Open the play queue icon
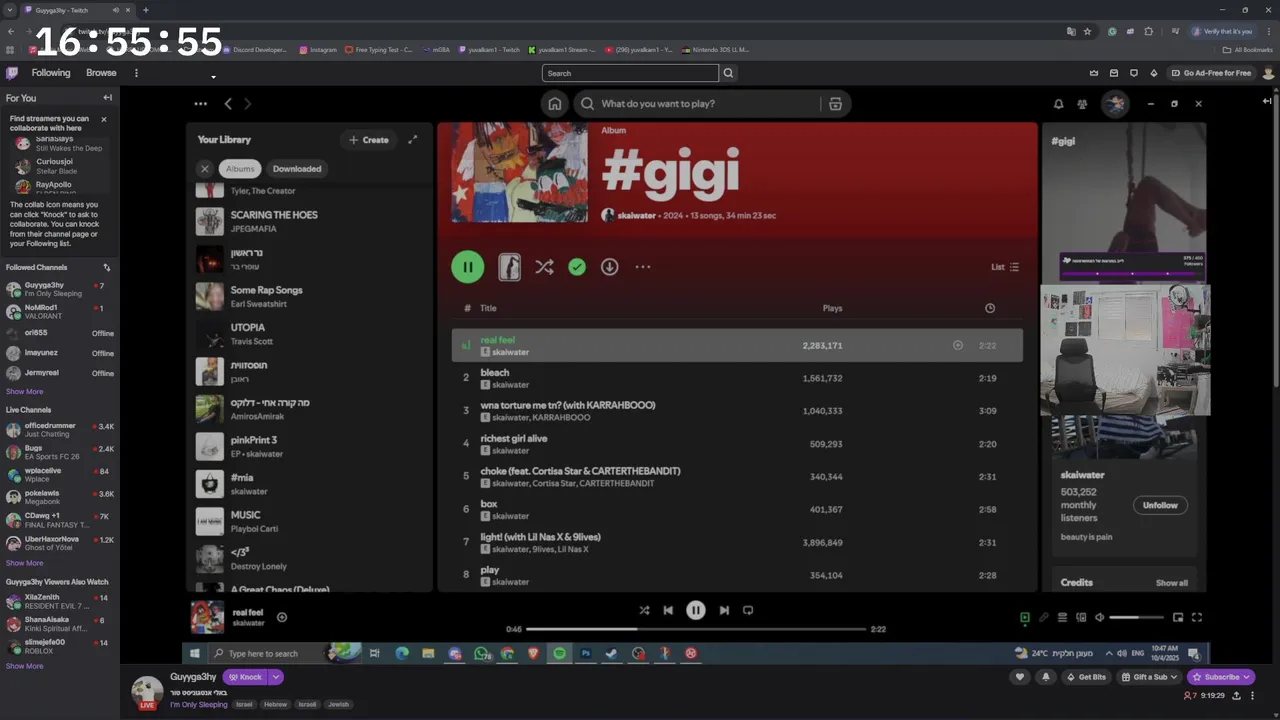The width and height of the screenshot is (1280, 720). [1063, 618]
